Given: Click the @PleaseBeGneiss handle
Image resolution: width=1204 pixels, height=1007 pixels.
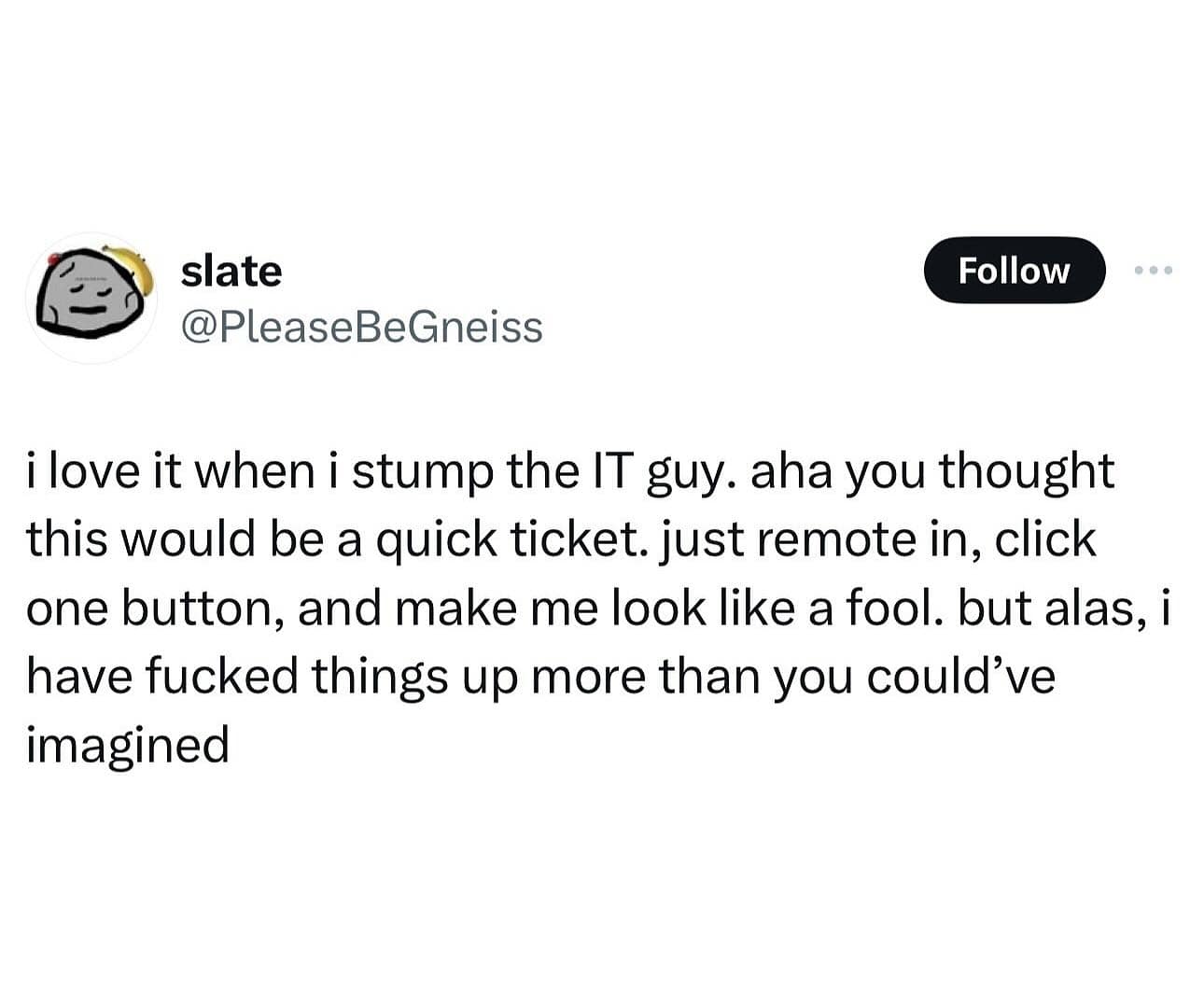Looking at the screenshot, I should click(x=361, y=327).
